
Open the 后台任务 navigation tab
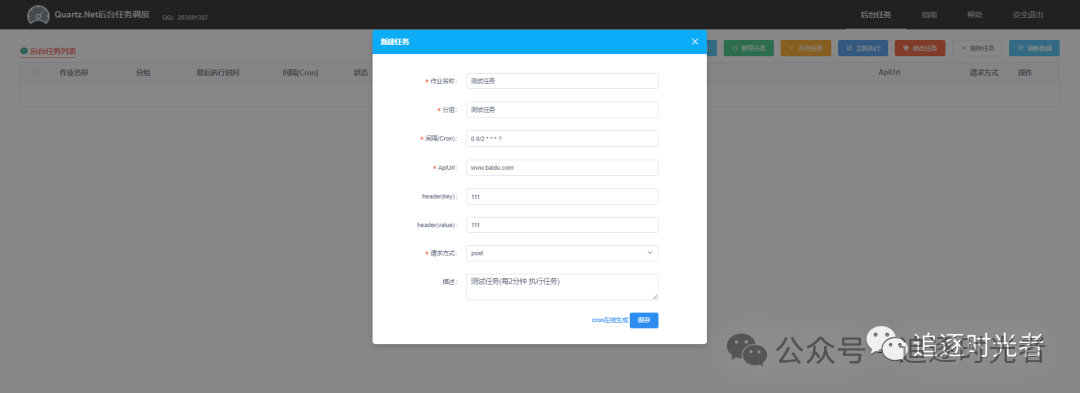point(876,14)
